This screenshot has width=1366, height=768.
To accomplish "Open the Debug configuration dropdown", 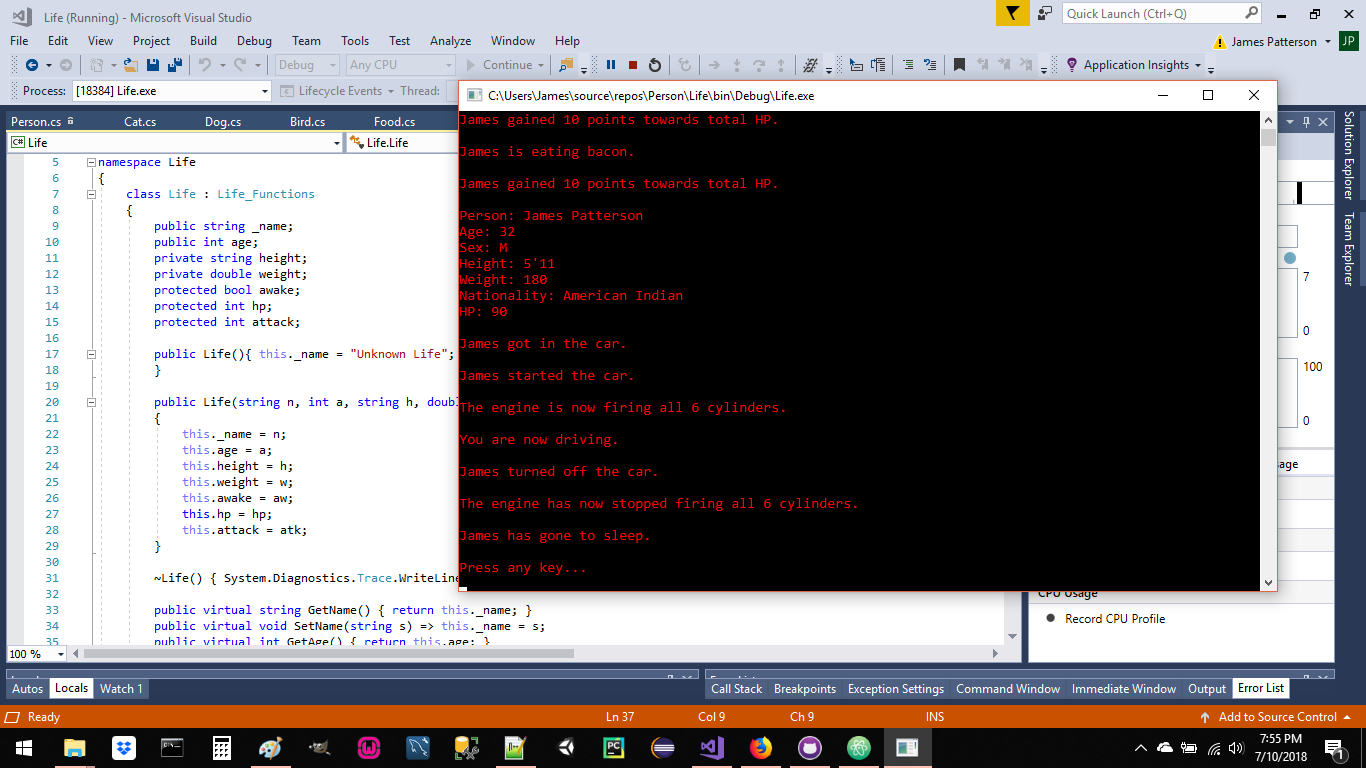I will coord(307,65).
